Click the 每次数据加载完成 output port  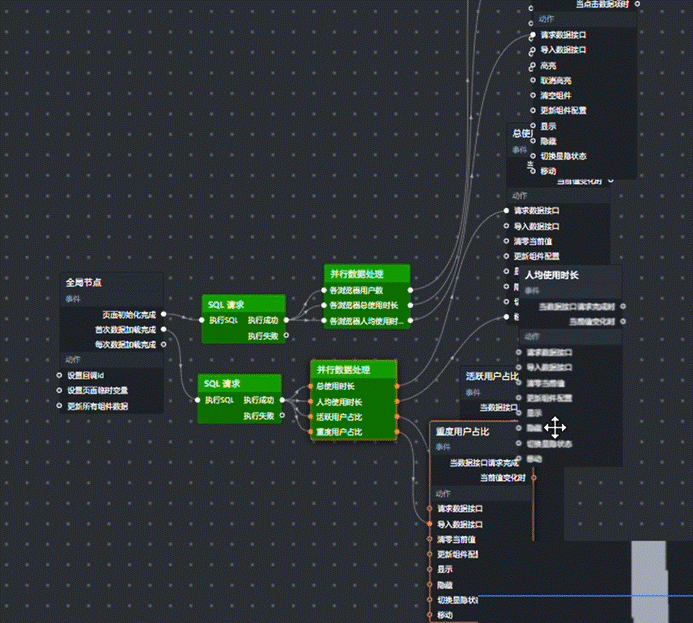click(x=164, y=344)
